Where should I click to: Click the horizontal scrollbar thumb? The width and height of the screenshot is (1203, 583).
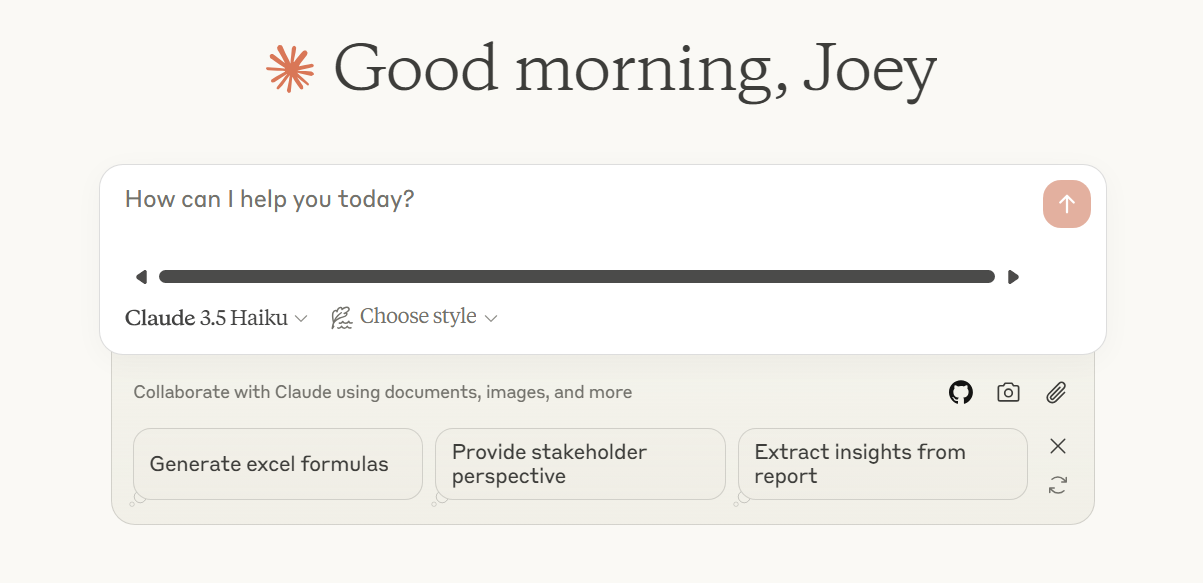[x=576, y=277]
